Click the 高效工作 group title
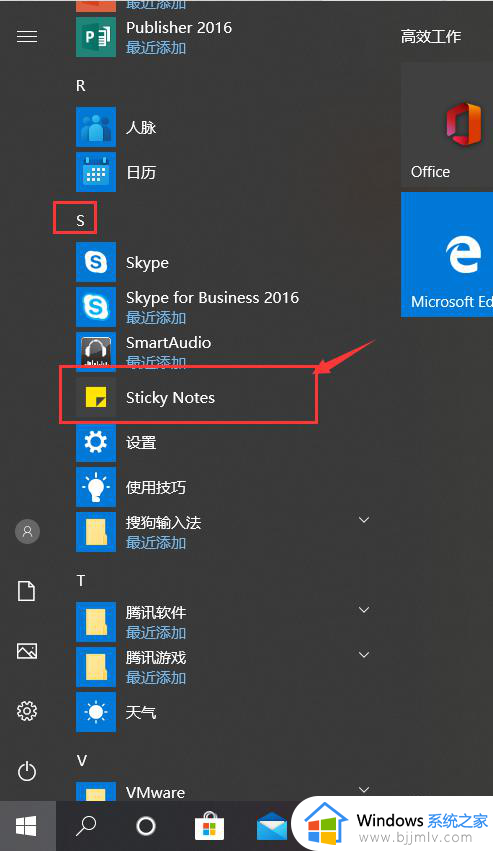The width and height of the screenshot is (493, 851). pyautogui.click(x=431, y=36)
